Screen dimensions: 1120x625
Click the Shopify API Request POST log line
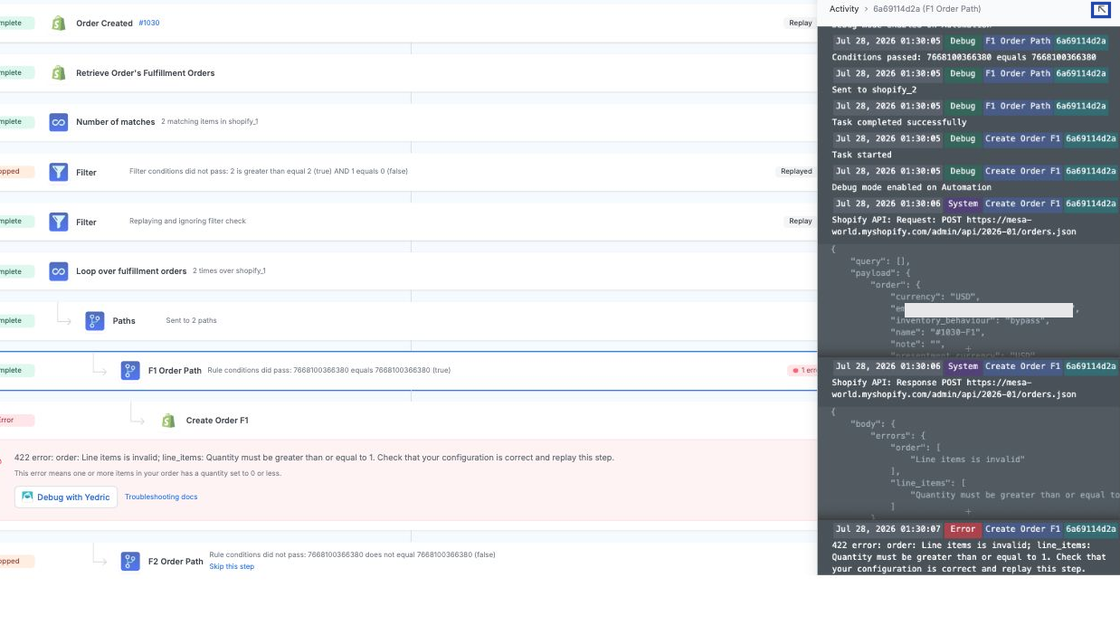point(954,226)
